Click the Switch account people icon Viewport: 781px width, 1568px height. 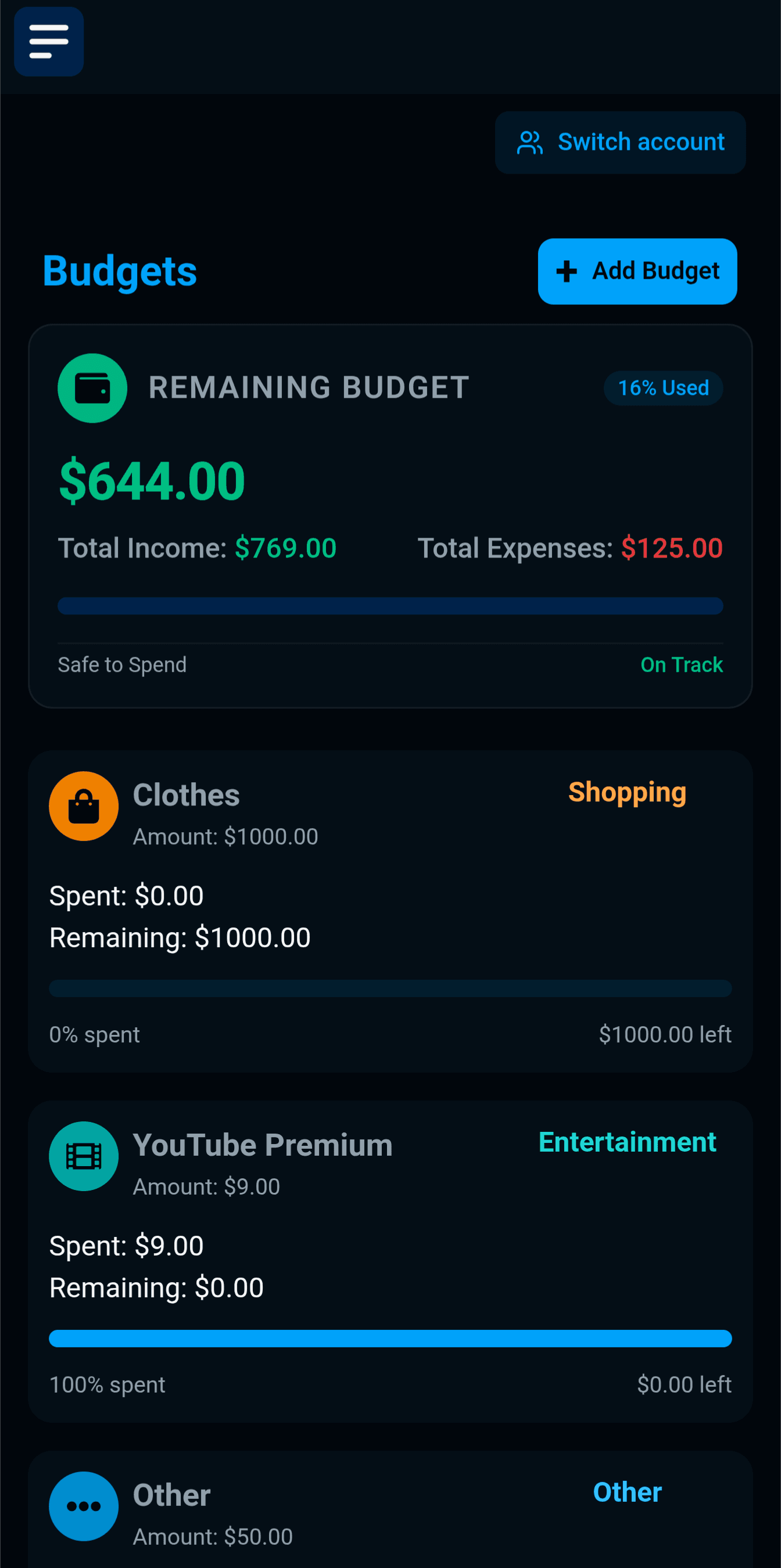(x=529, y=142)
